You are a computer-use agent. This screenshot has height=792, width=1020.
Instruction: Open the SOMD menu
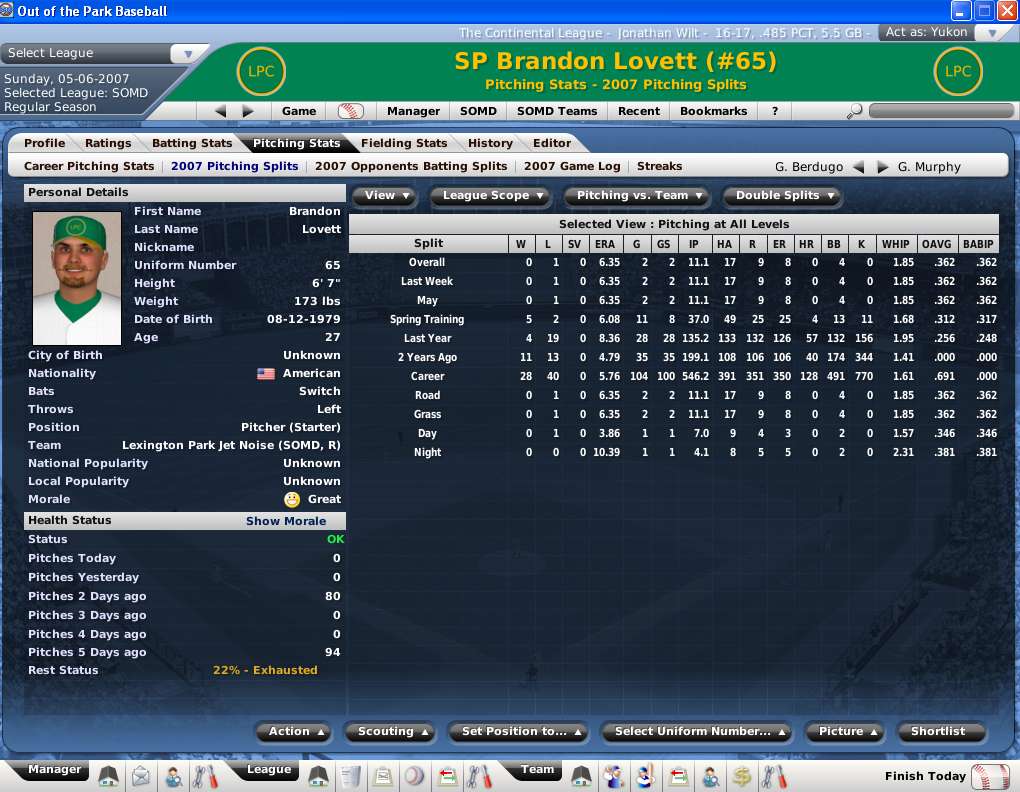(478, 111)
